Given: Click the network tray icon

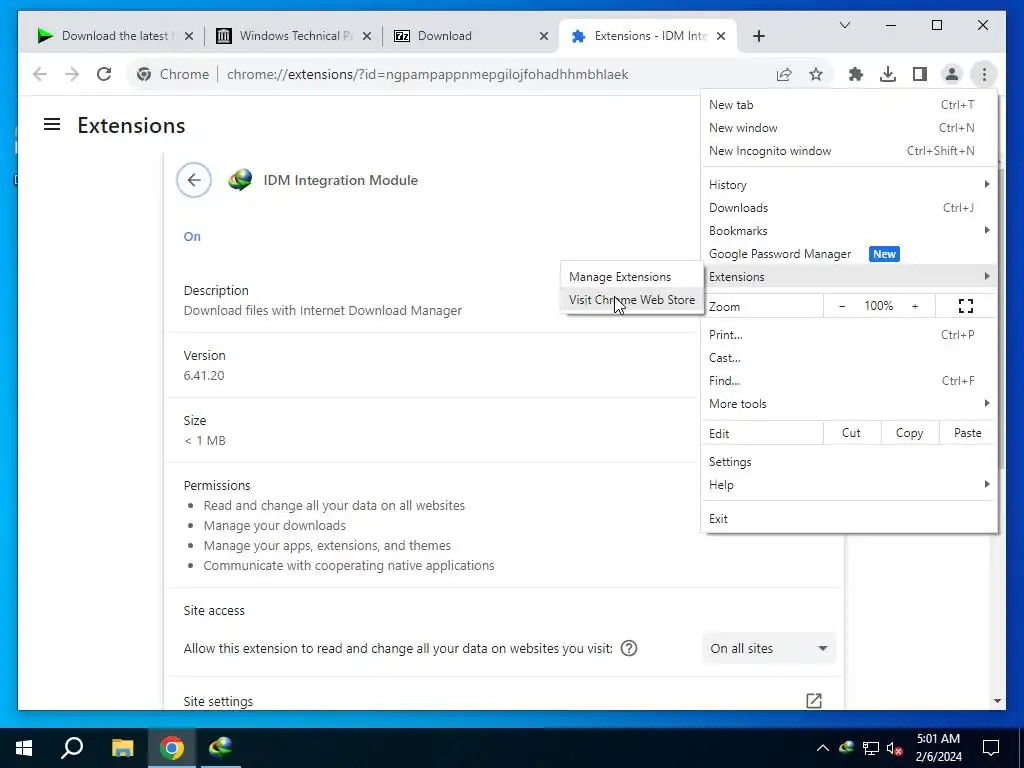Looking at the screenshot, I should (871, 748).
